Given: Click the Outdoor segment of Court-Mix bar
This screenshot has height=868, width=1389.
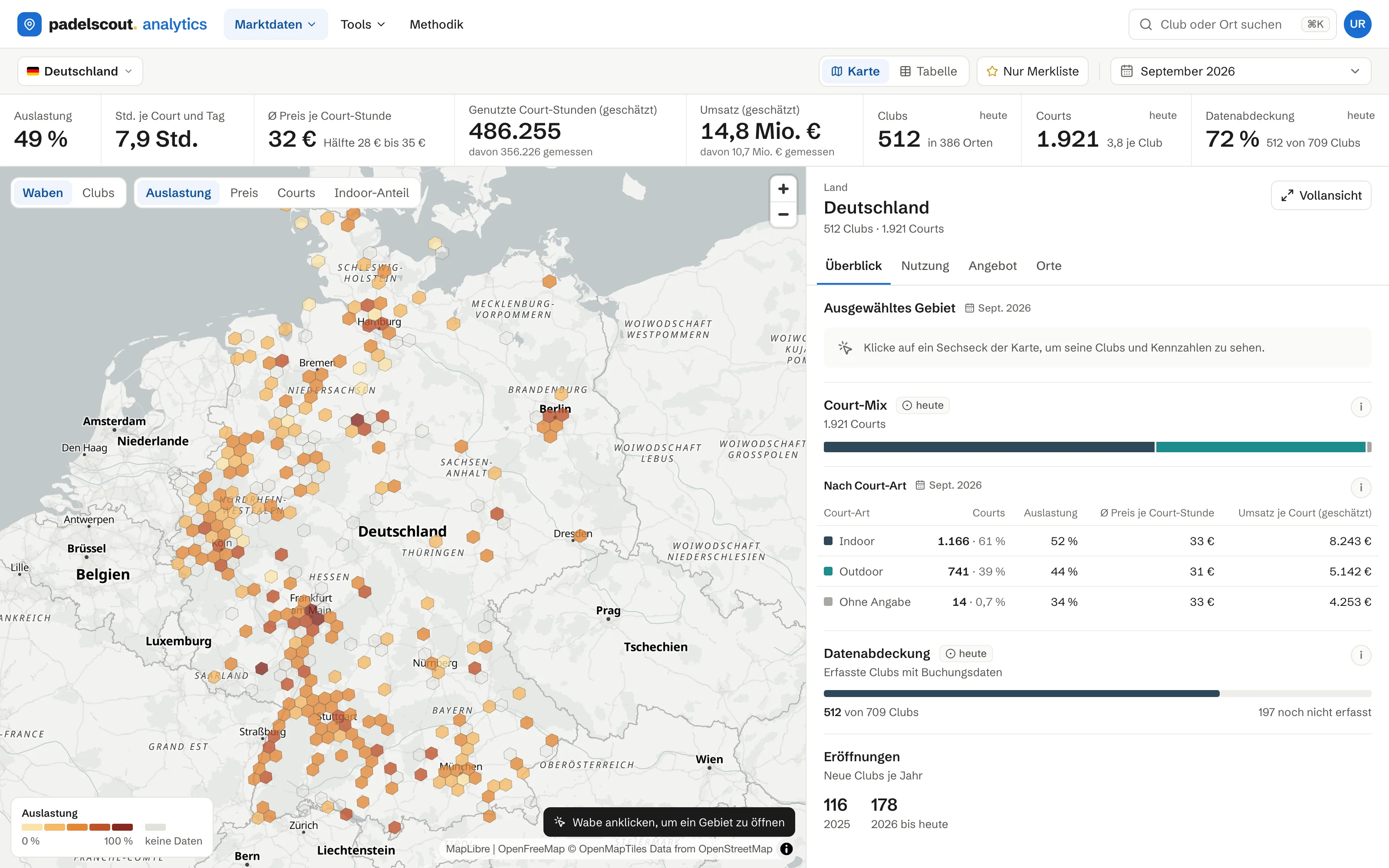Looking at the screenshot, I should pos(1261,447).
